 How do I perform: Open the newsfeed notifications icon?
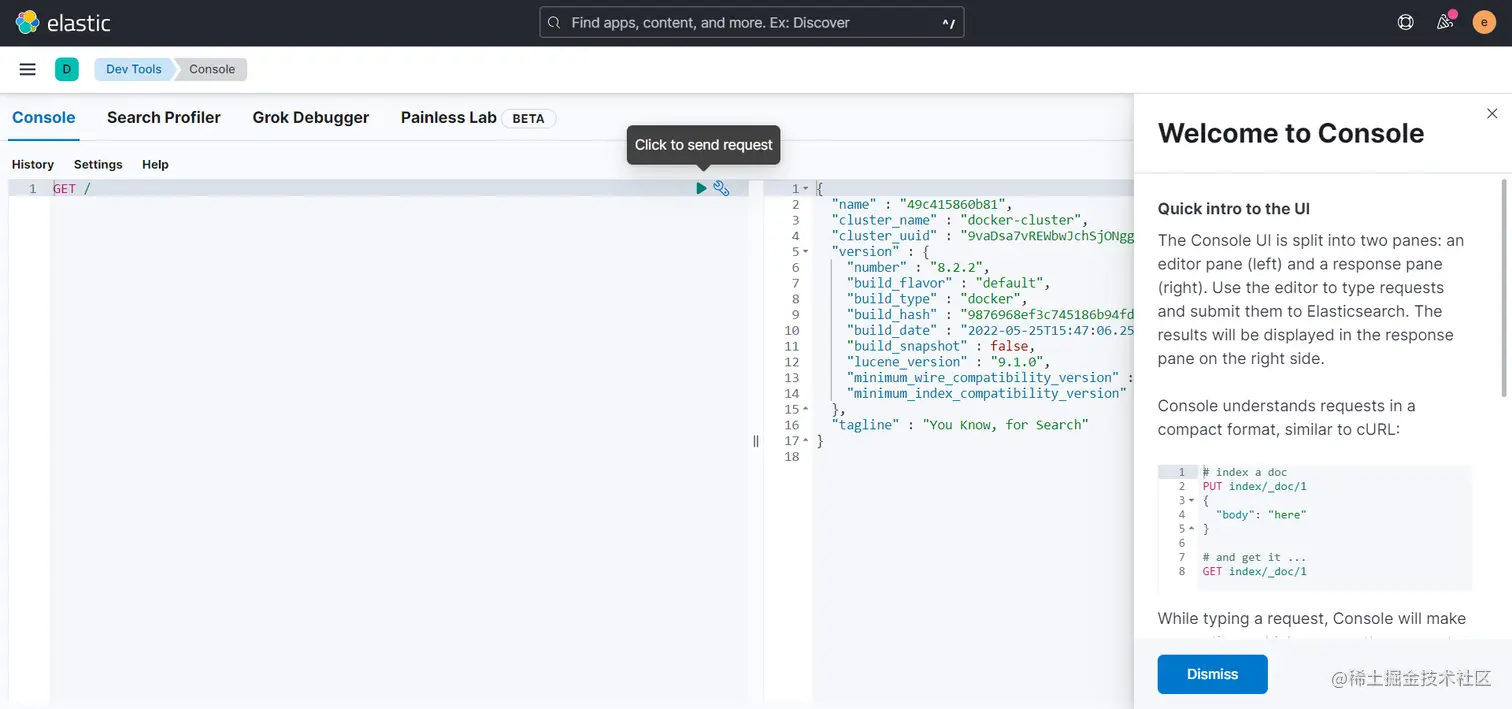click(x=1445, y=22)
